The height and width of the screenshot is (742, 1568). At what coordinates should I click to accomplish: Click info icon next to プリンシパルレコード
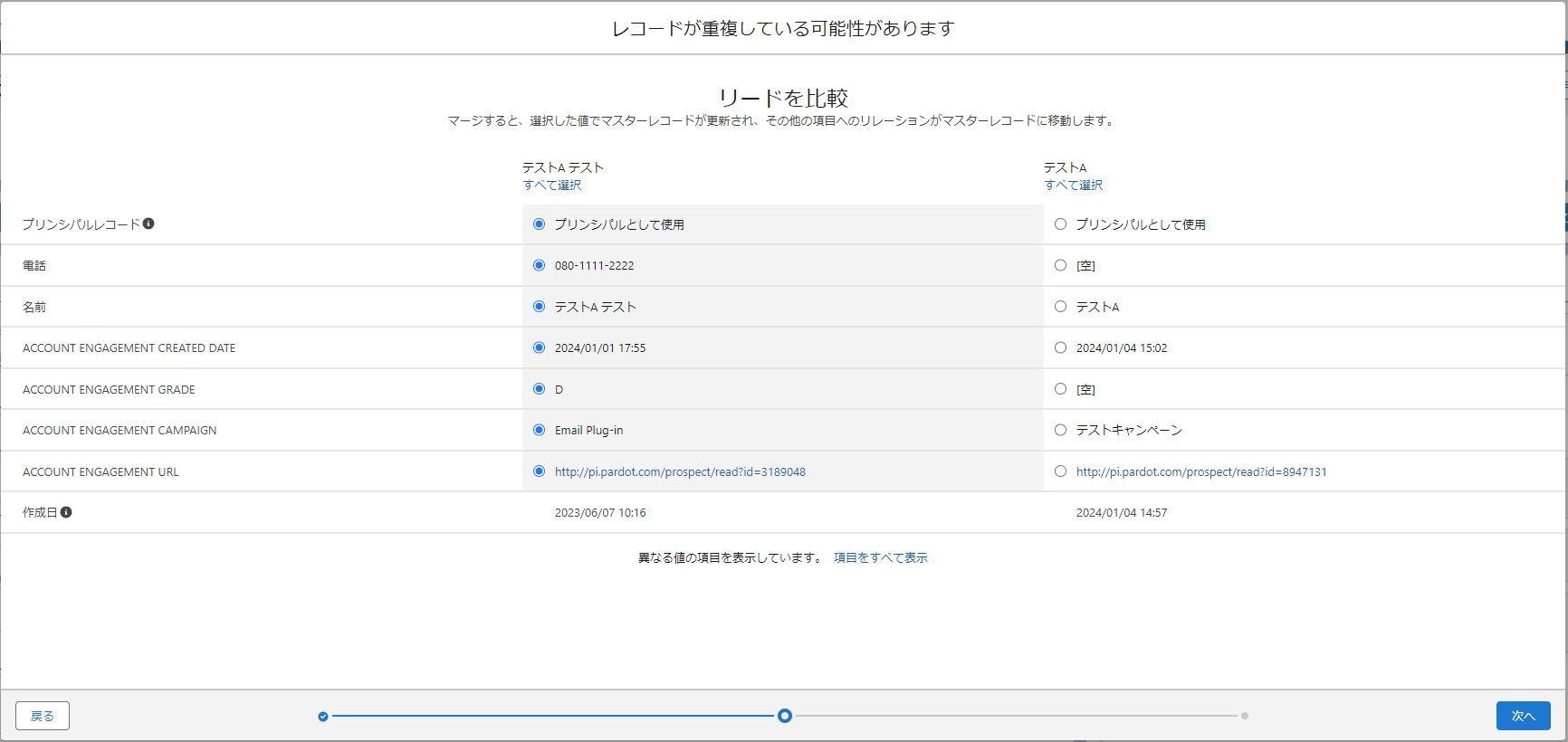[x=148, y=224]
